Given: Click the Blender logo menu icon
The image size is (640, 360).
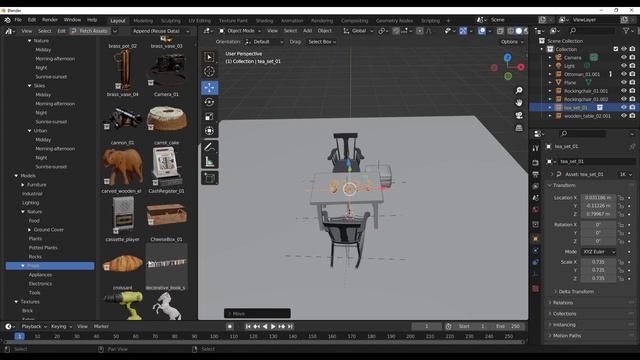Looking at the screenshot, I should tap(7, 20).
